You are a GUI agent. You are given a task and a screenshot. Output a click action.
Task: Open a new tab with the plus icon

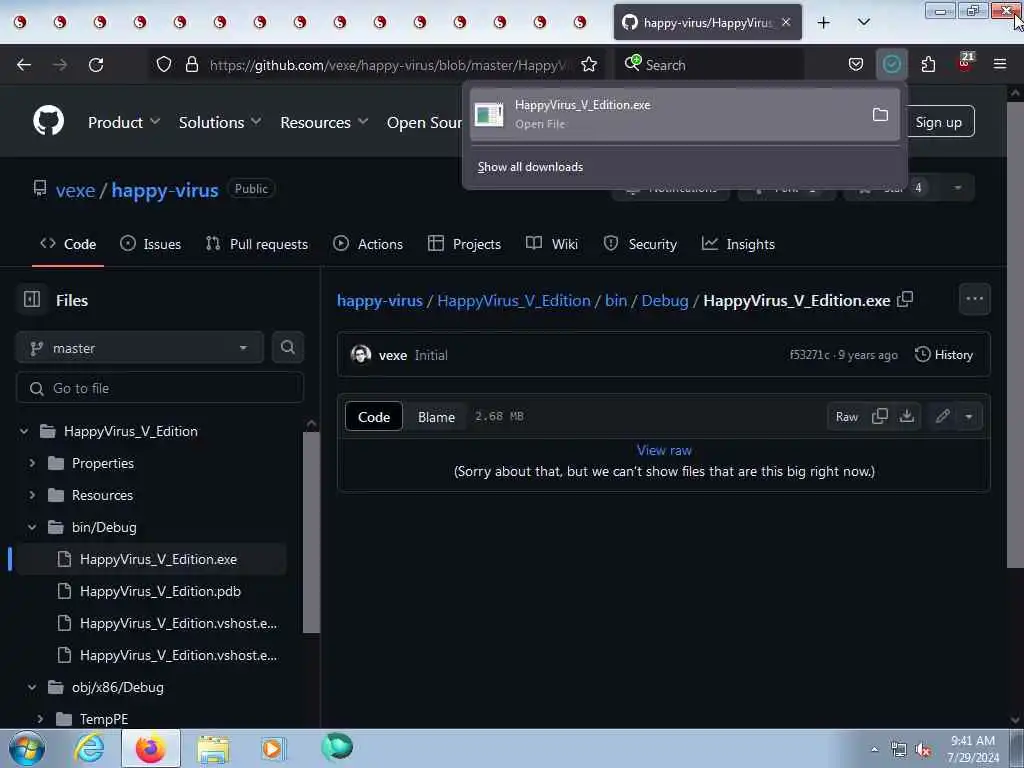tap(824, 23)
